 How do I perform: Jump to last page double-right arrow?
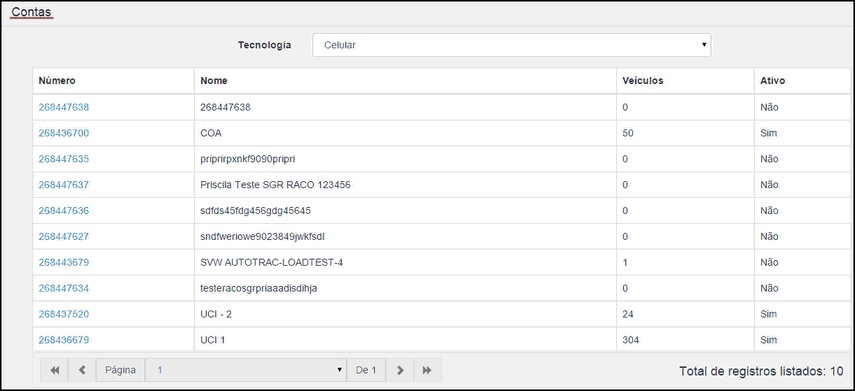[x=428, y=370]
